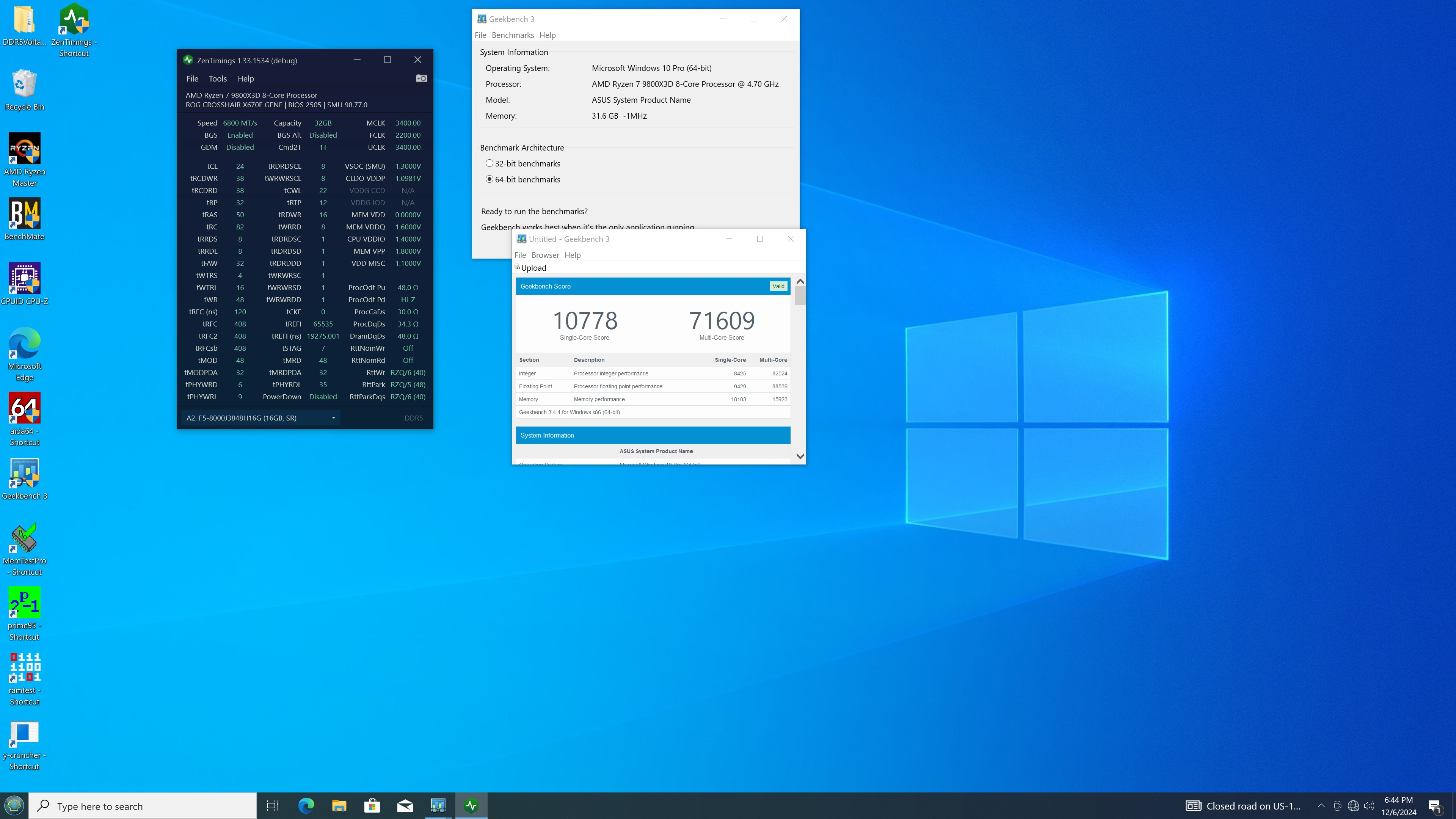Open the Mail app from taskbar
Image resolution: width=1456 pixels, height=819 pixels.
[405, 805]
